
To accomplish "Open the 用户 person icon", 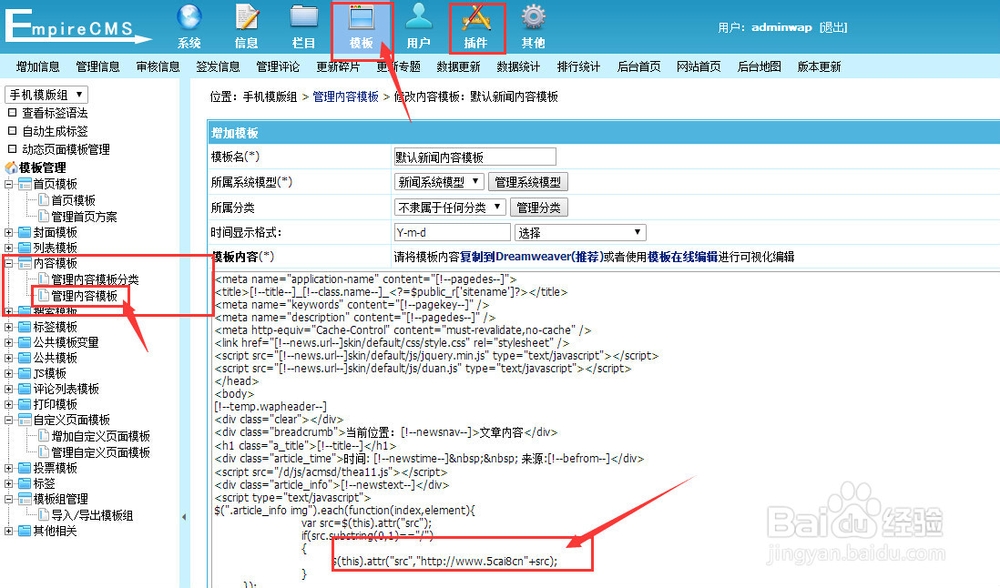I will pyautogui.click(x=418, y=18).
